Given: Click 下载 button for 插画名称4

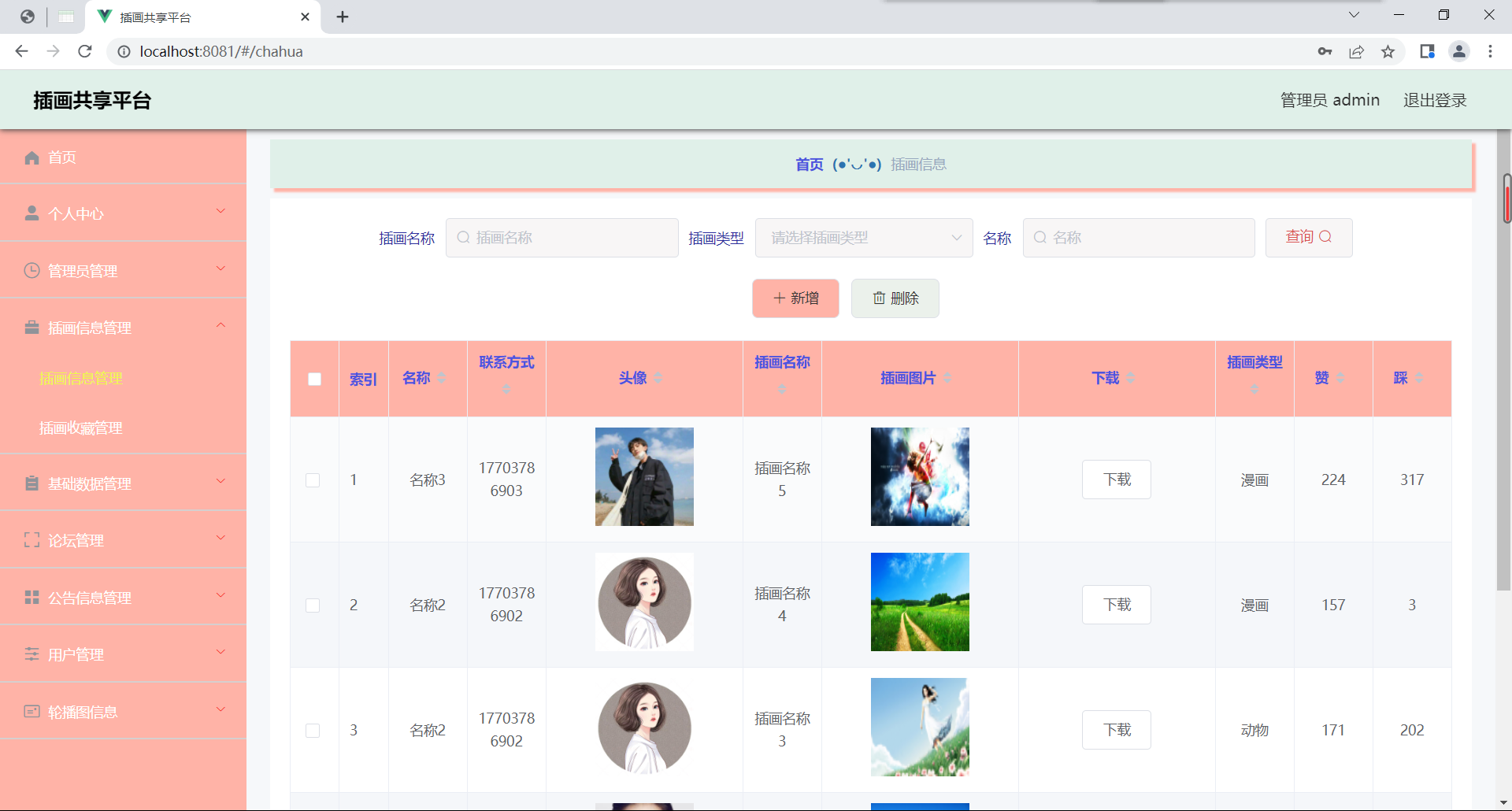Looking at the screenshot, I should 1117,605.
